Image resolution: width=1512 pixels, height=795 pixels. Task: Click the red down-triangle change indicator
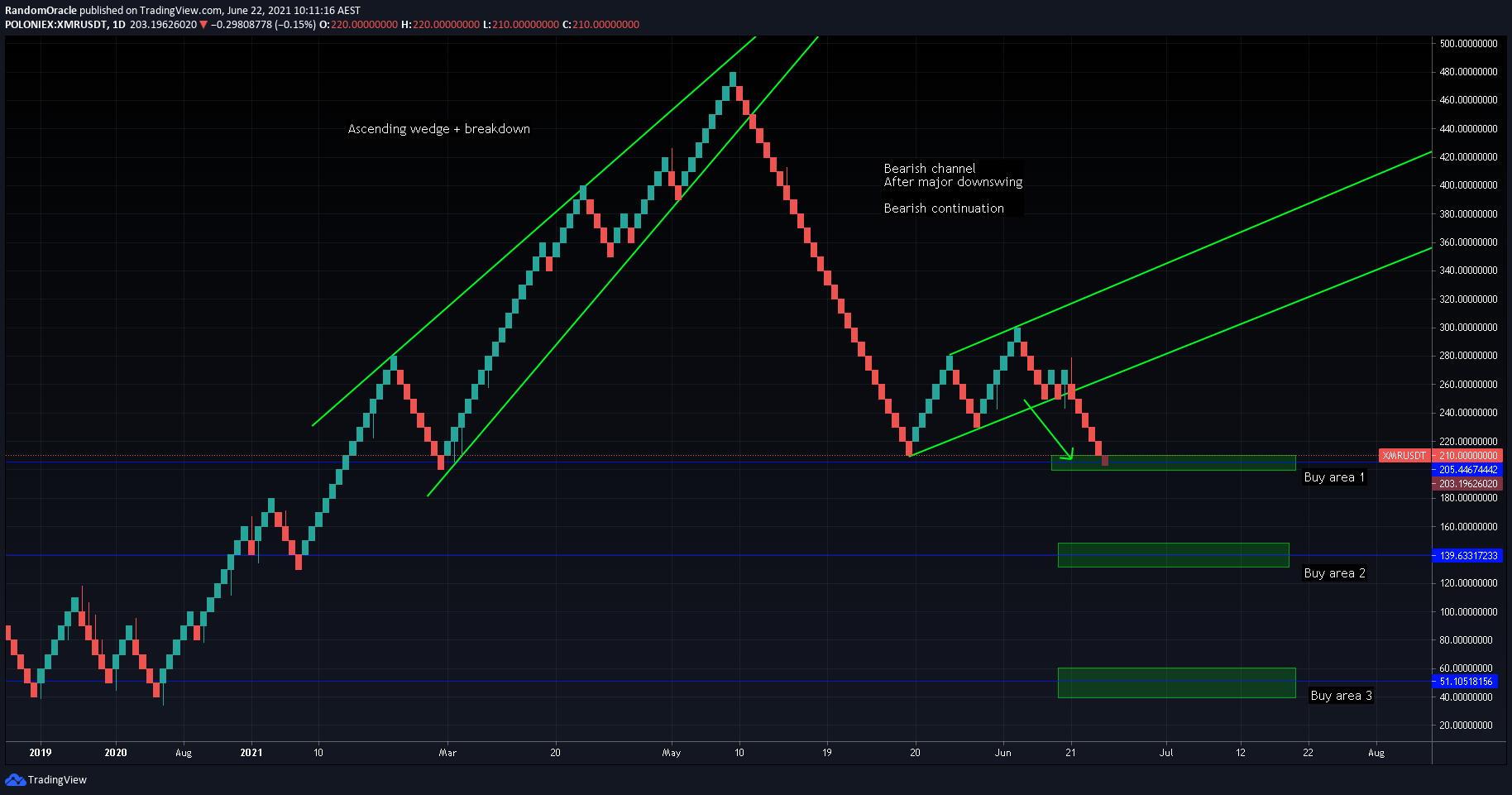[x=203, y=25]
